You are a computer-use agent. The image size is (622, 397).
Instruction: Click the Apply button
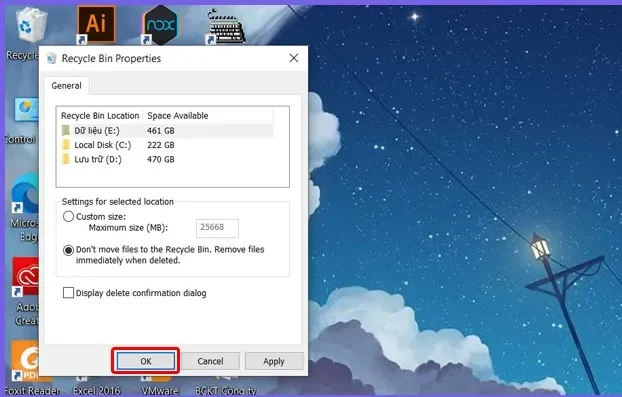274,361
